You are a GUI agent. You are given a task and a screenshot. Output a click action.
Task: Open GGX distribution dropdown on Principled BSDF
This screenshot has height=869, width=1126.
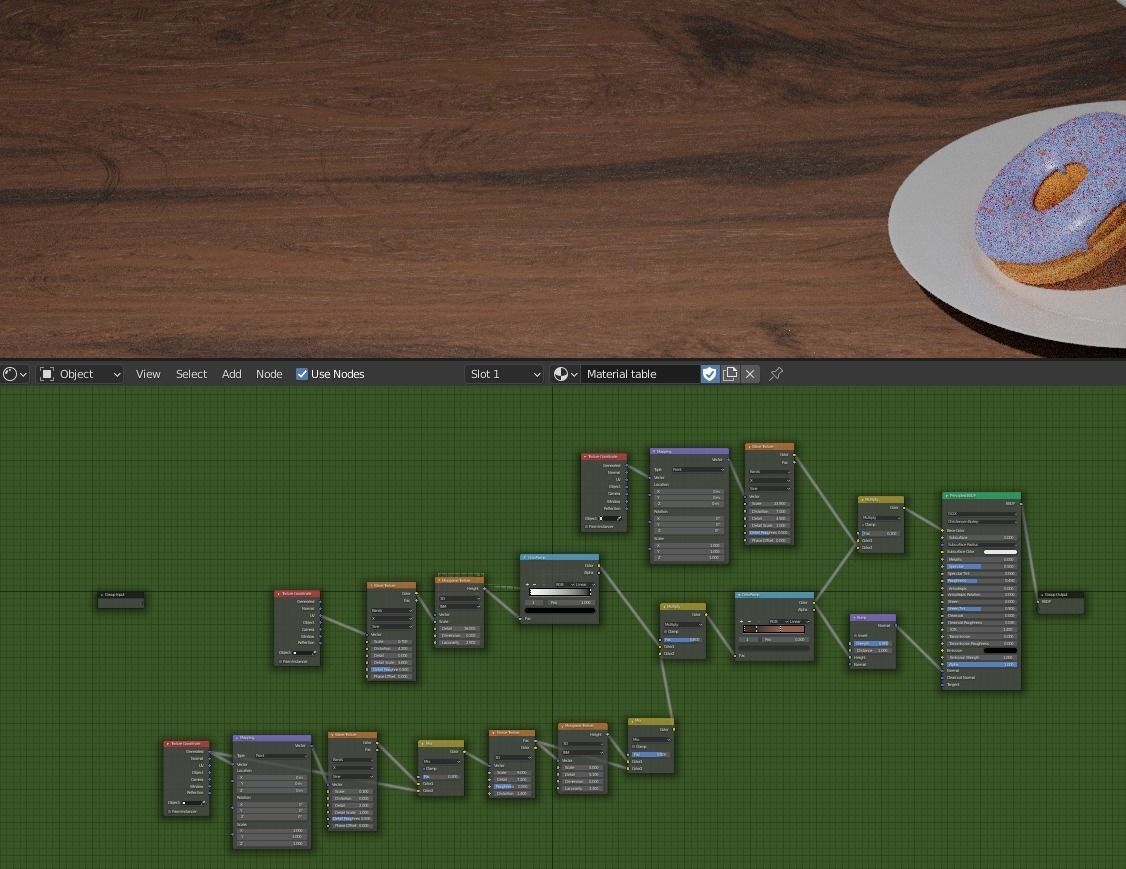pyautogui.click(x=981, y=514)
